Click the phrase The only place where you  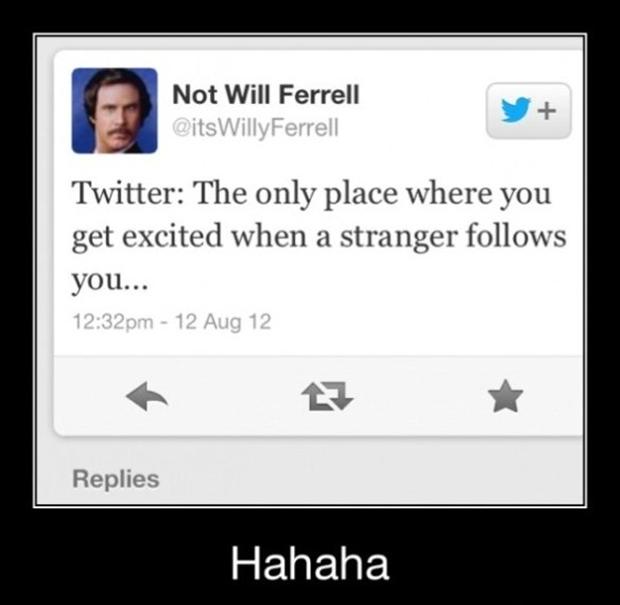[x=373, y=195]
